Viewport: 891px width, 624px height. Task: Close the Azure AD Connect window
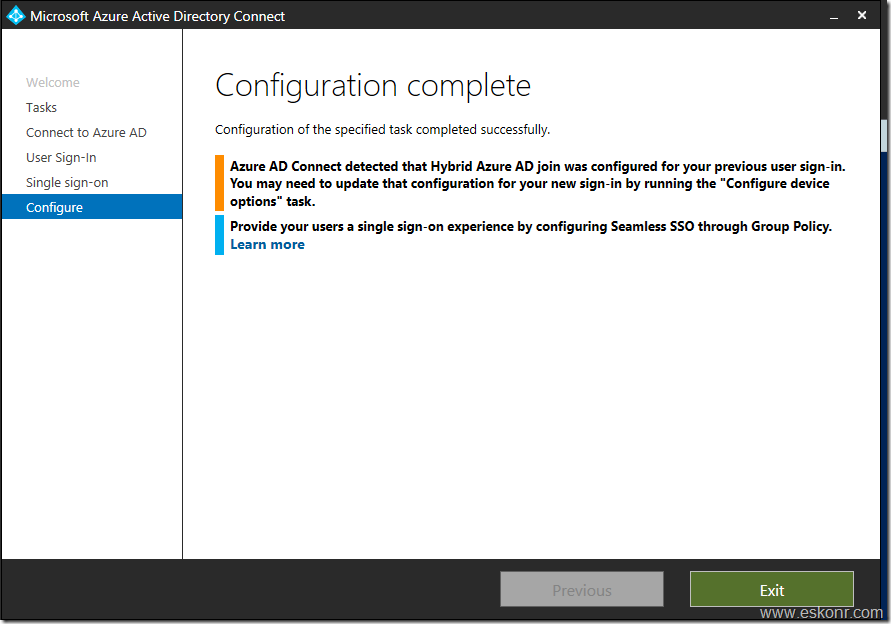tap(862, 15)
